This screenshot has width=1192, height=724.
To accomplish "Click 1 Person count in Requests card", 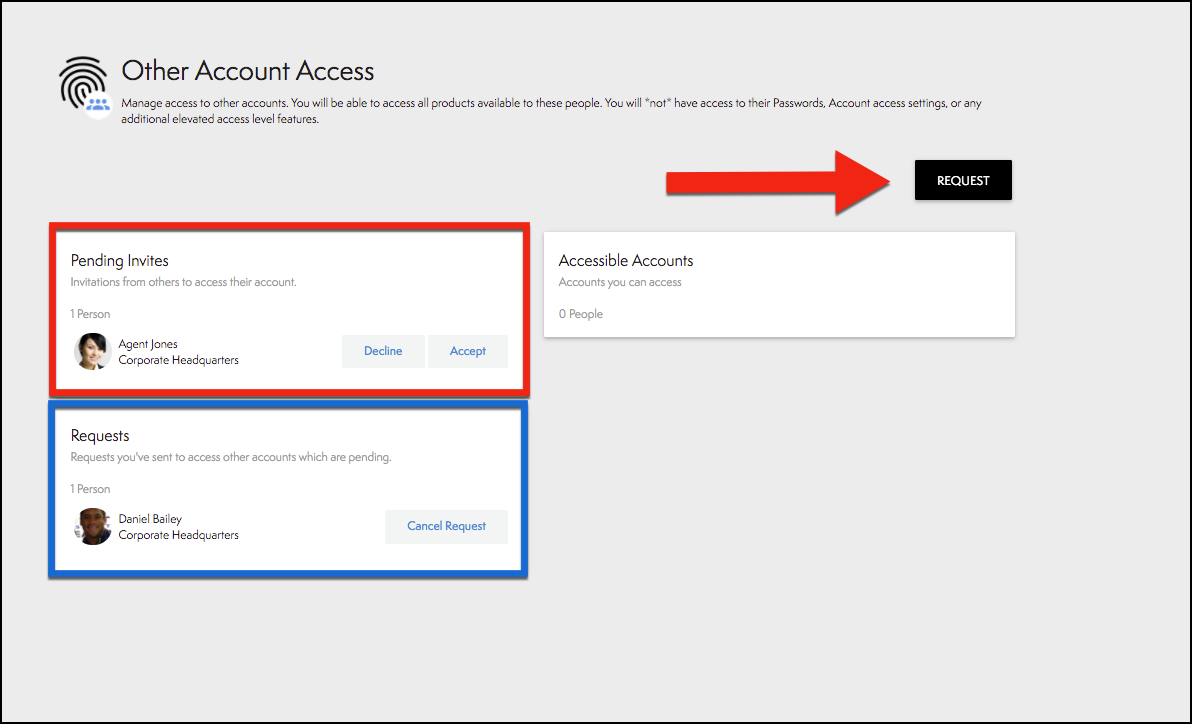I will pyautogui.click(x=90, y=489).
